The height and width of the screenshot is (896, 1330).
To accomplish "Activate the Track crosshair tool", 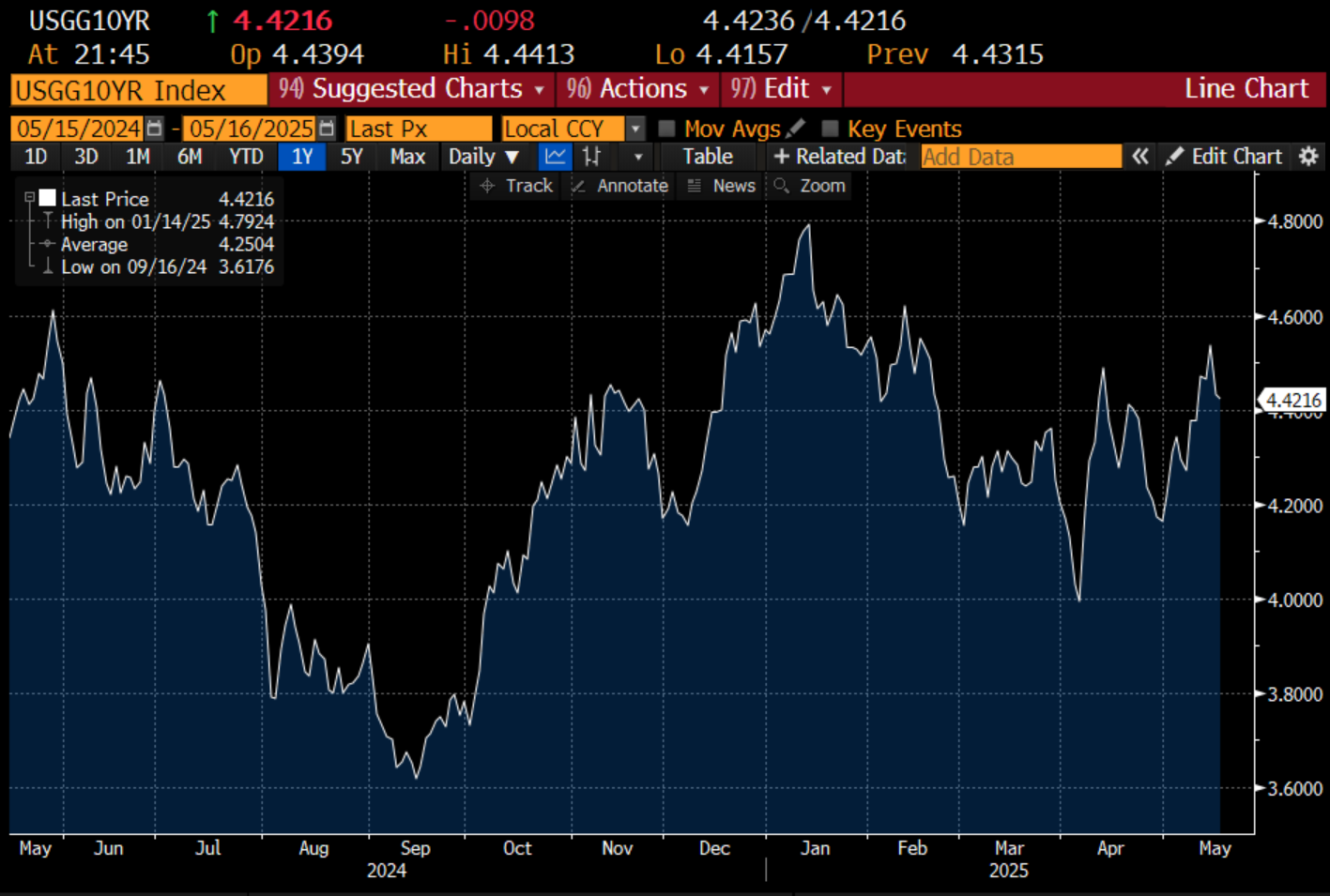I will tap(517, 186).
